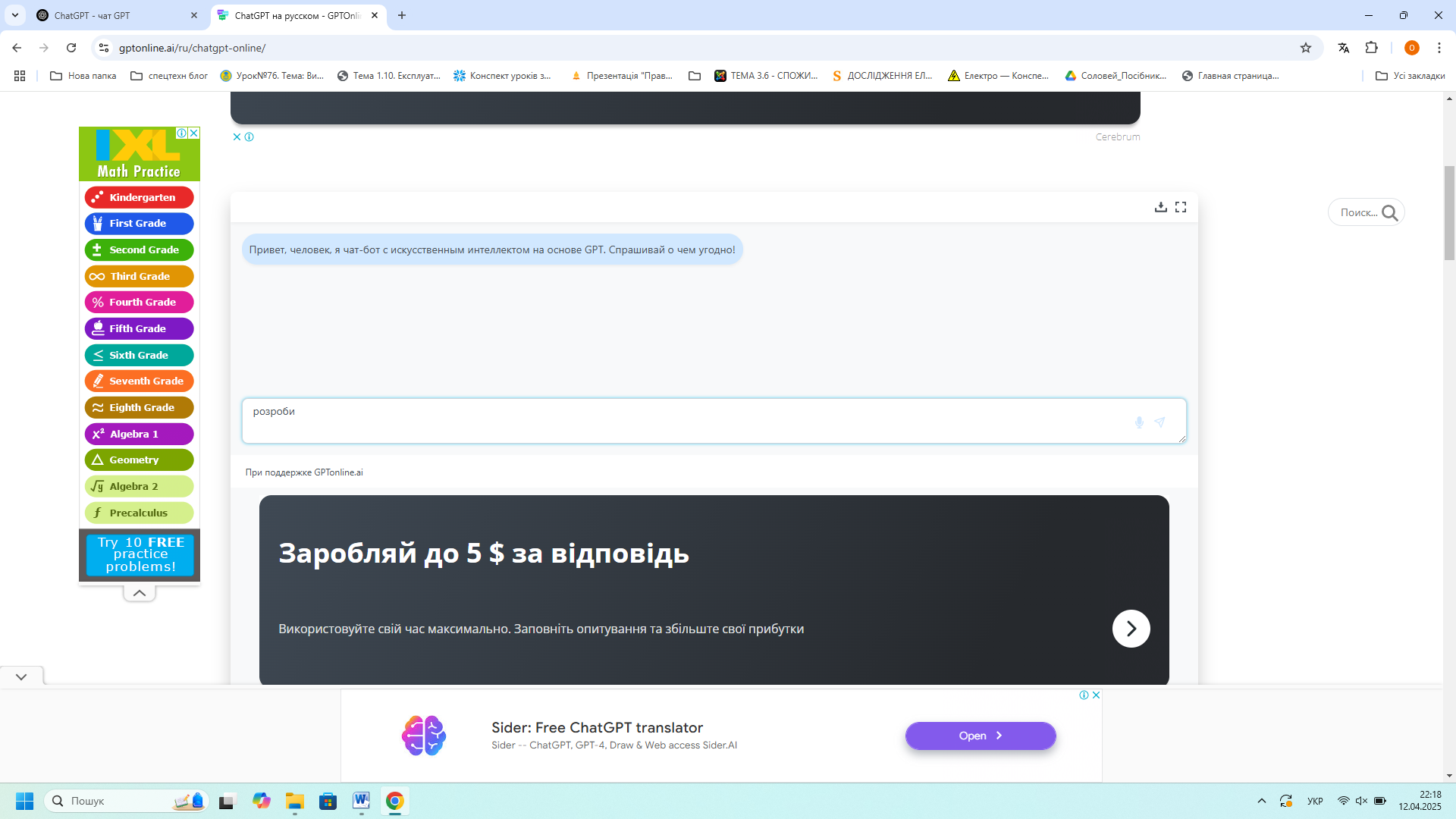Open Microsoft Word from taskbar
Viewport: 1456px width, 819px height.
(361, 801)
